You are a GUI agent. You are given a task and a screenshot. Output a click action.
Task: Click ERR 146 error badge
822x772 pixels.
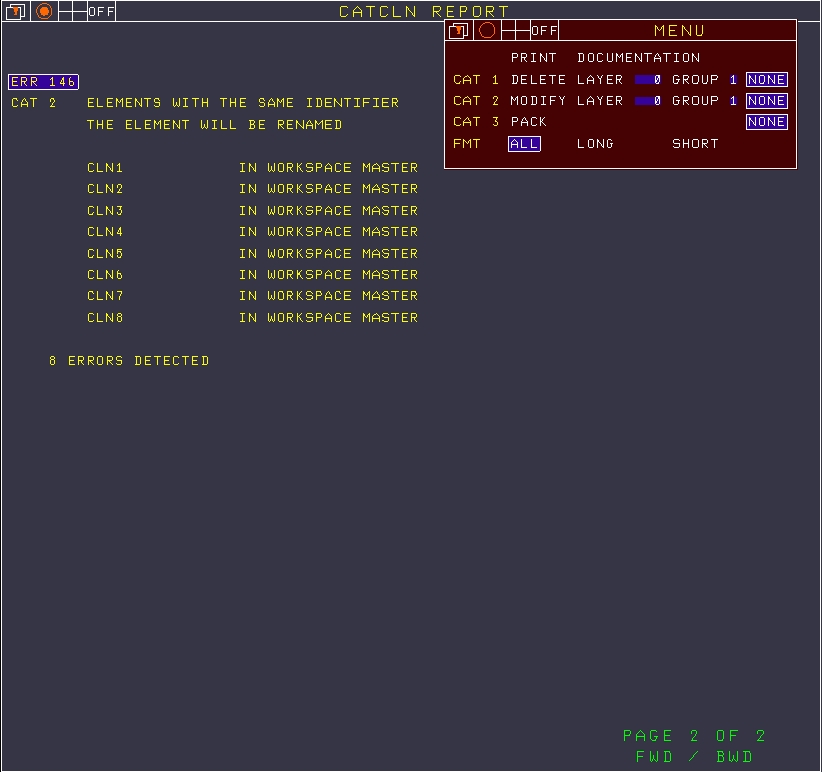point(44,82)
